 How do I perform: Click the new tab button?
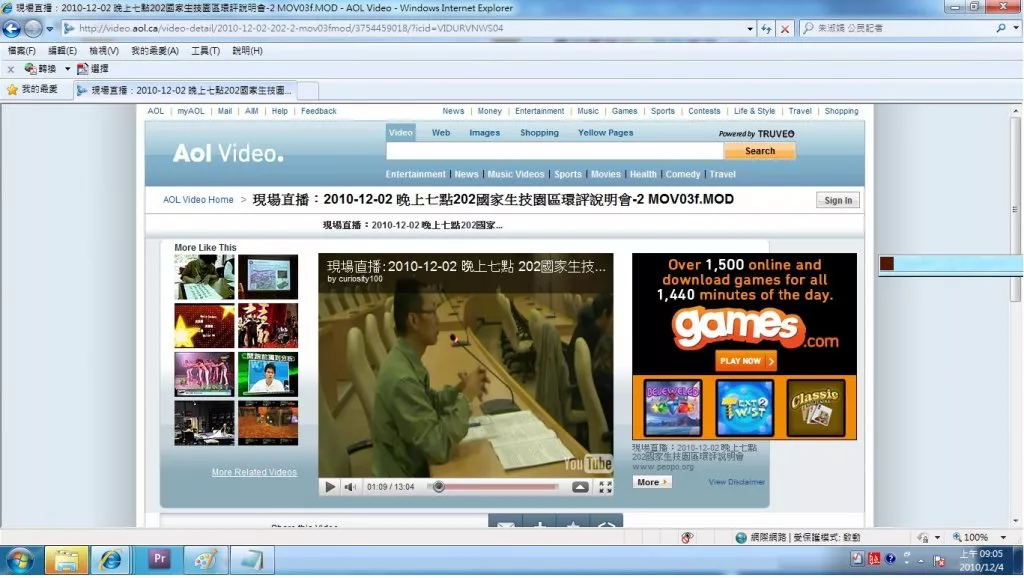tap(308, 90)
